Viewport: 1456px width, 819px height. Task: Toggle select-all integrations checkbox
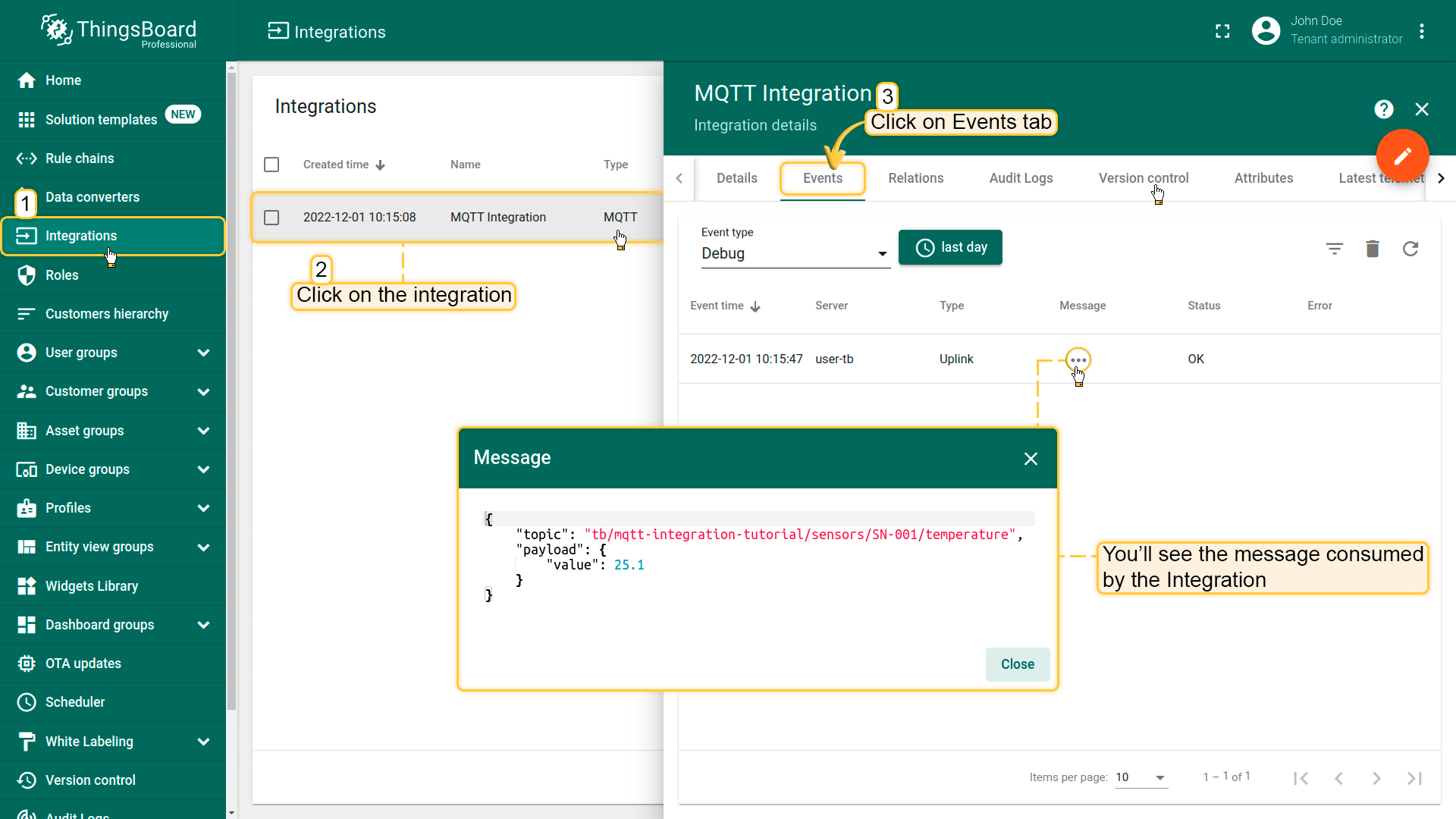271,165
